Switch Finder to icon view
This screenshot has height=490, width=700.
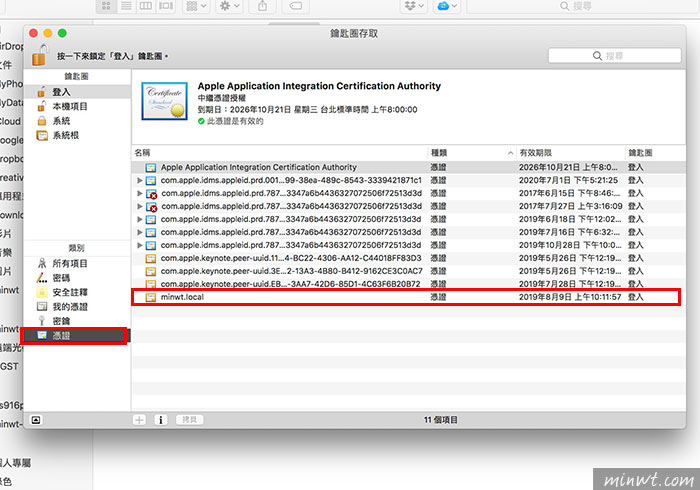point(106,6)
